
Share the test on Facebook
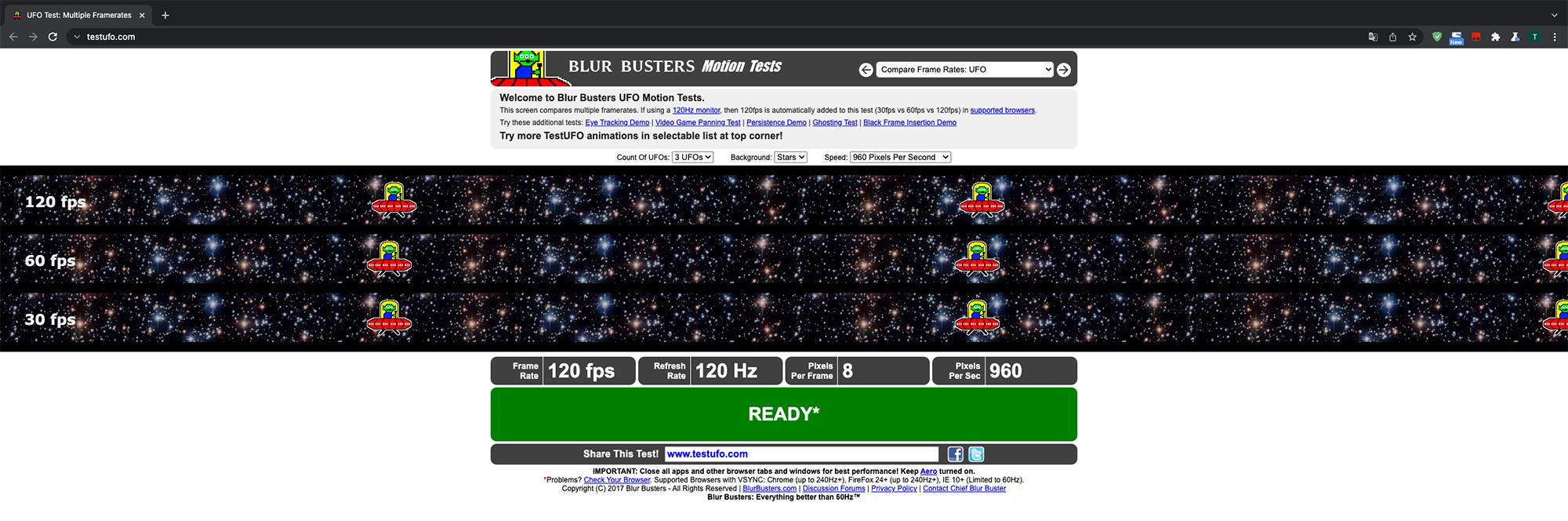coord(955,454)
